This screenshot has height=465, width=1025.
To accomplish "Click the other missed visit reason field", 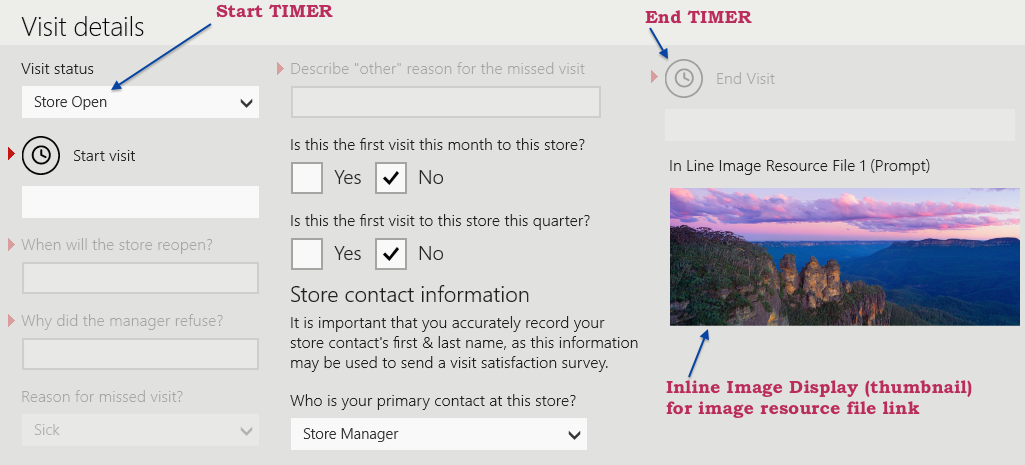I will 445,102.
